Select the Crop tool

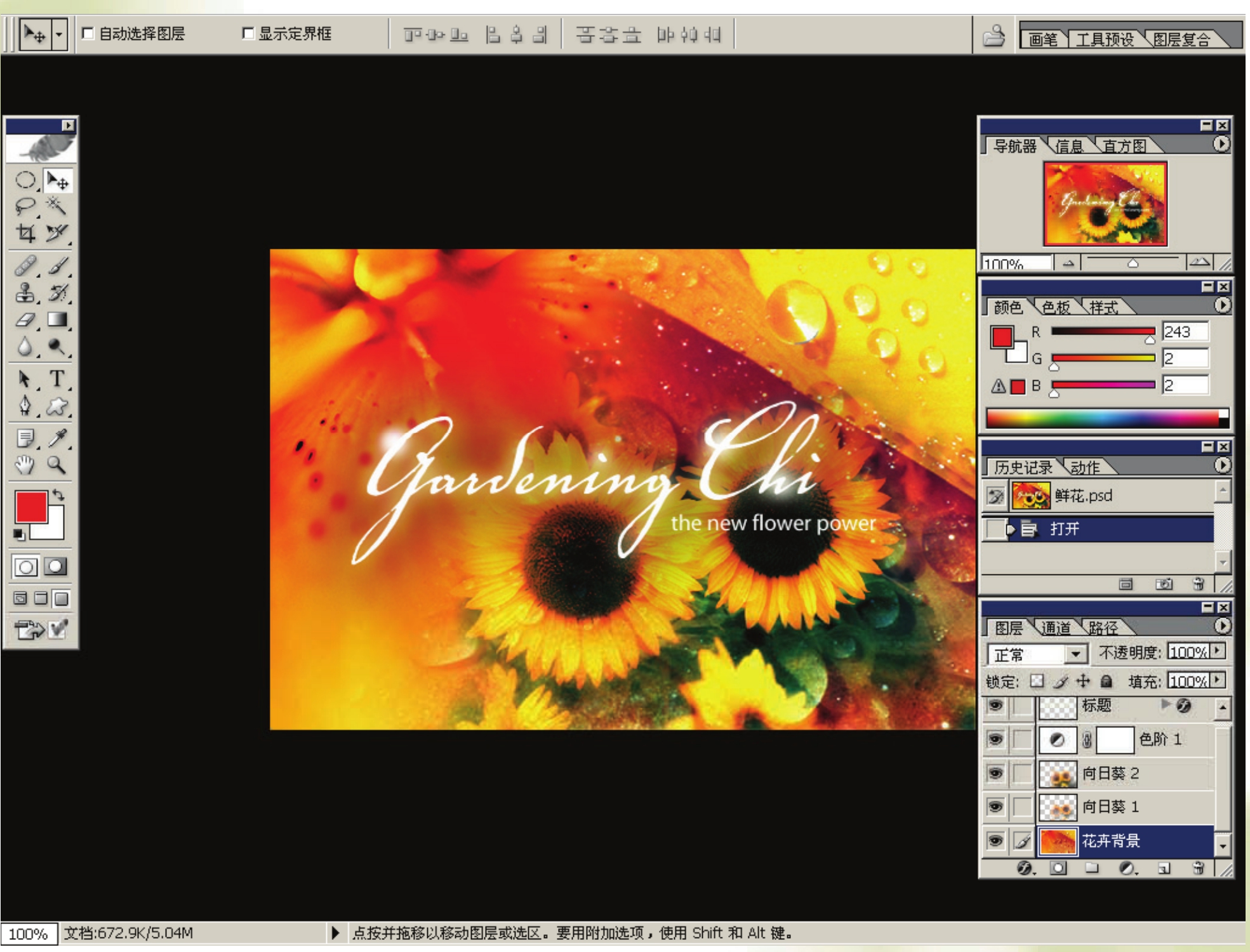click(x=25, y=234)
